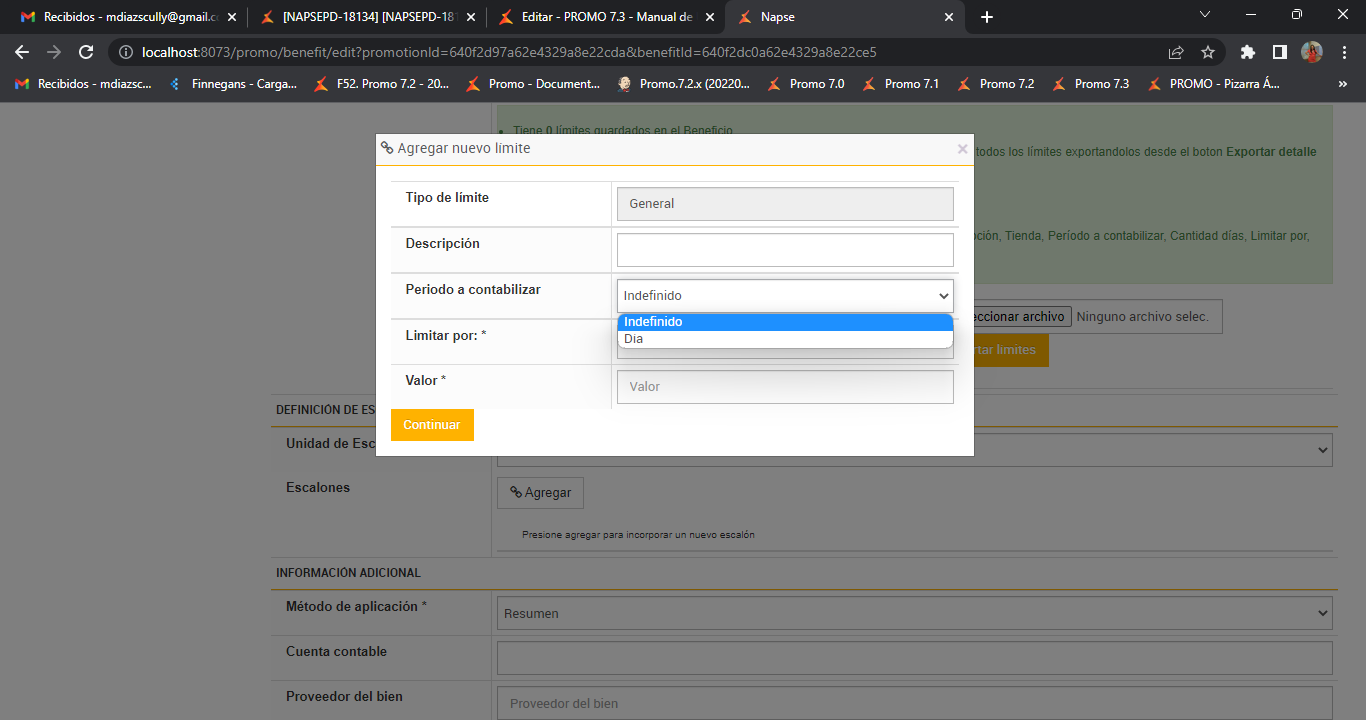Open the Promo 7.1 bookmark
Viewport: 1366px width, 720px height.
[x=900, y=84]
